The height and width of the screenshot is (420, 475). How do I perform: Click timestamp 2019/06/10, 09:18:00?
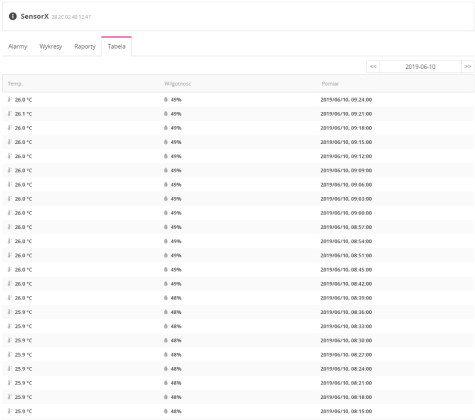coord(346,128)
